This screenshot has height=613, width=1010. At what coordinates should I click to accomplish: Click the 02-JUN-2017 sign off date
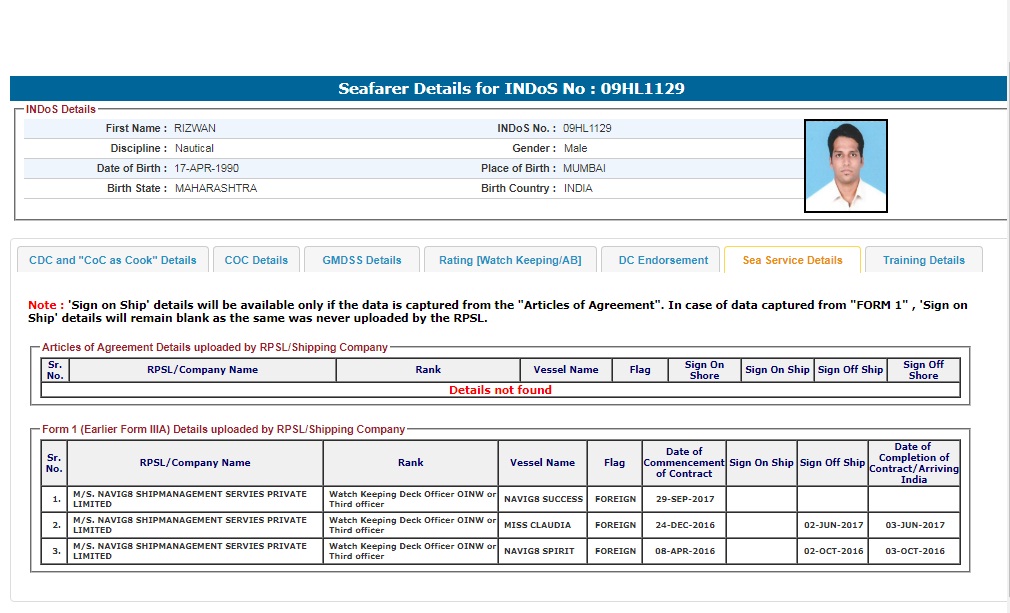pos(832,525)
